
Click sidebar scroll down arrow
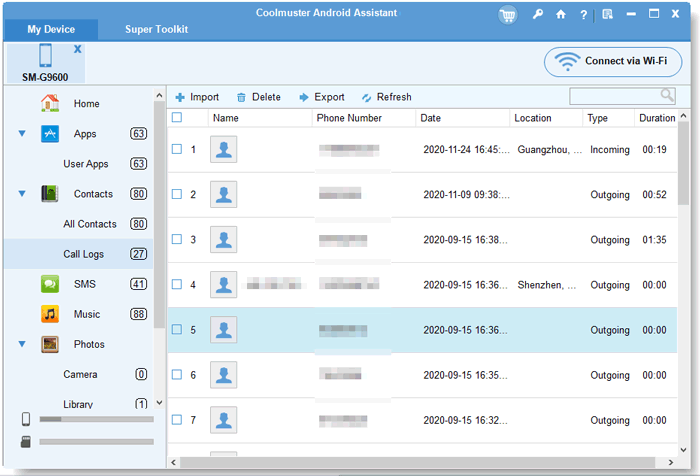coord(159,402)
